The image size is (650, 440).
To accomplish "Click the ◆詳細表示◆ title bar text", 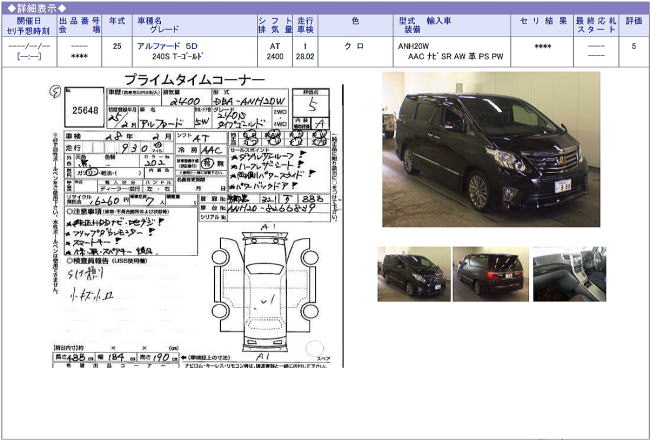I will click(37, 8).
